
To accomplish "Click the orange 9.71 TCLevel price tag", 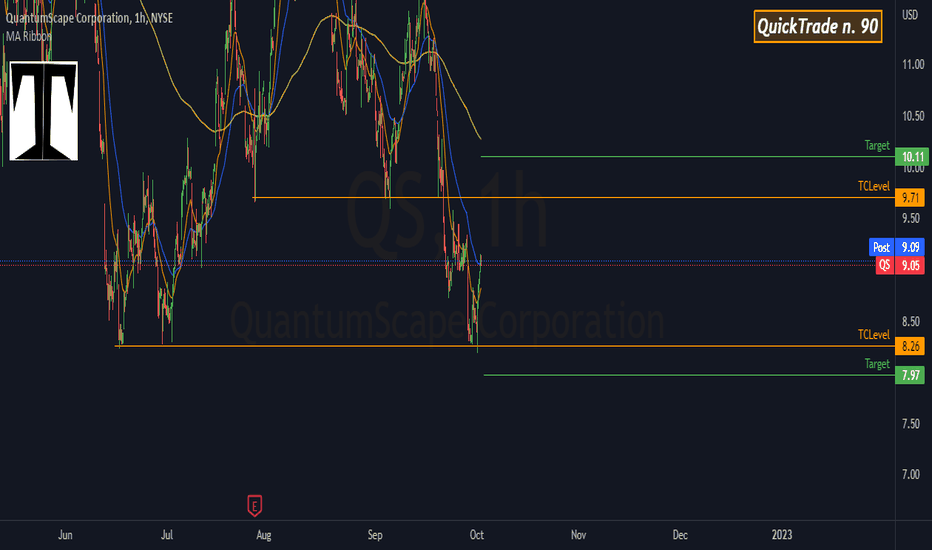I will click(x=910, y=197).
